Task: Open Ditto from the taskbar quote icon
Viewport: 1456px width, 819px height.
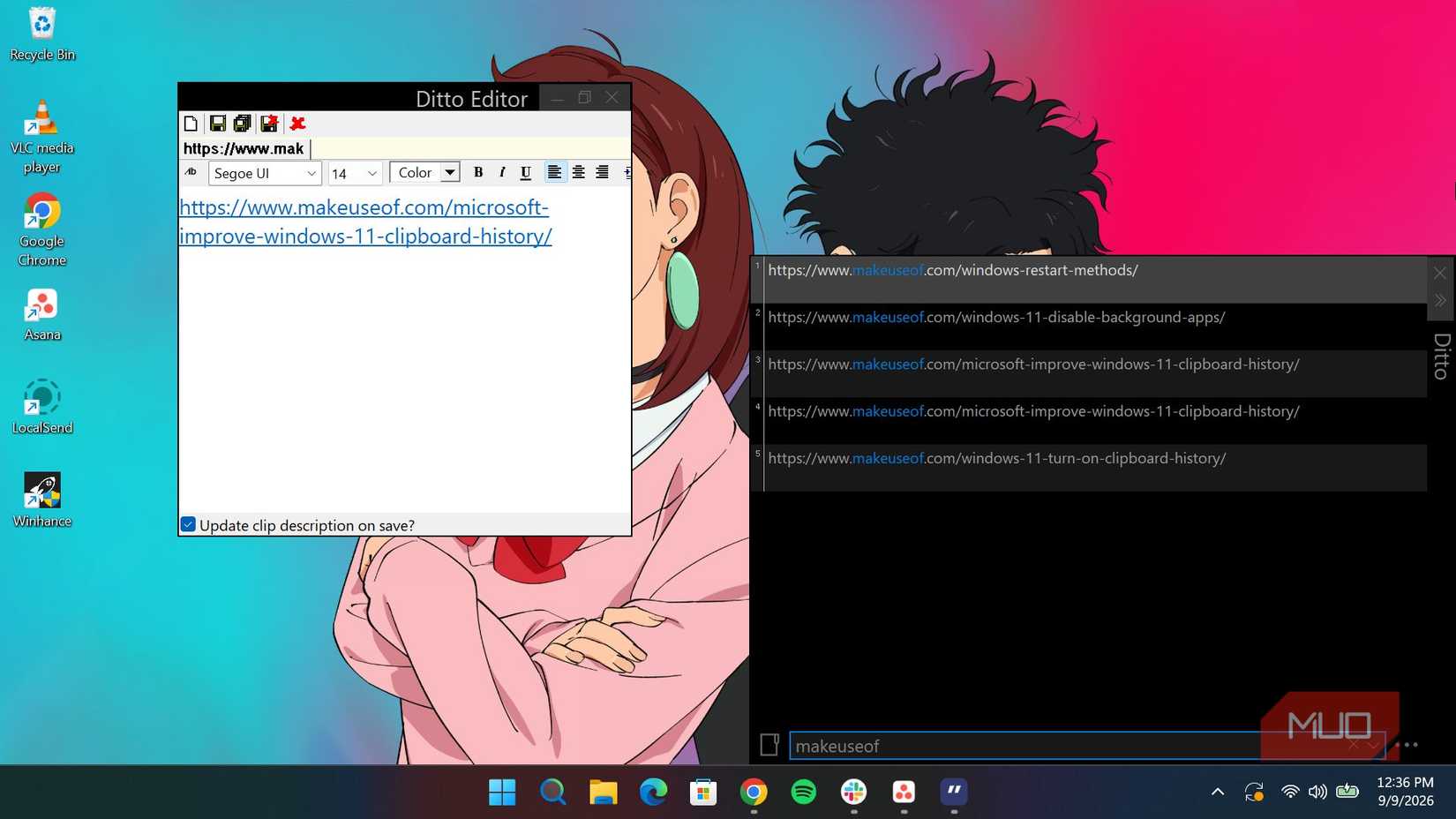Action: click(954, 793)
